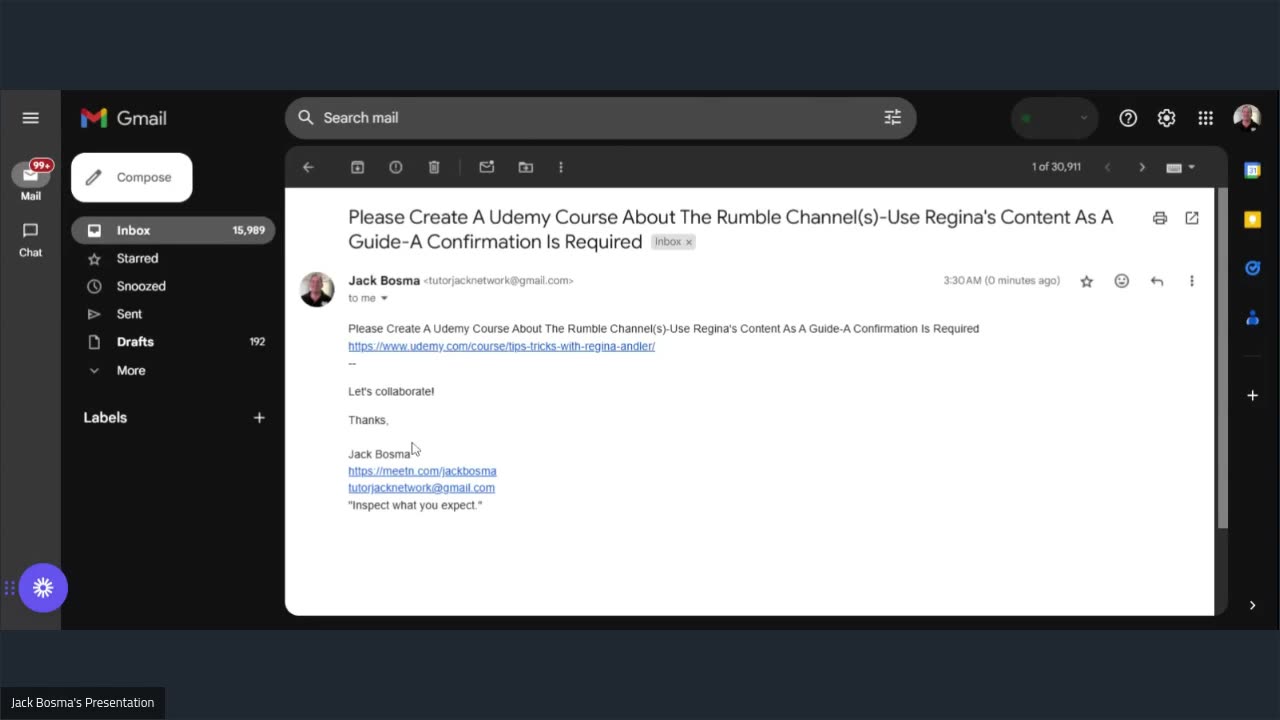Delete this email with trash icon
1280x720 pixels.
[434, 167]
